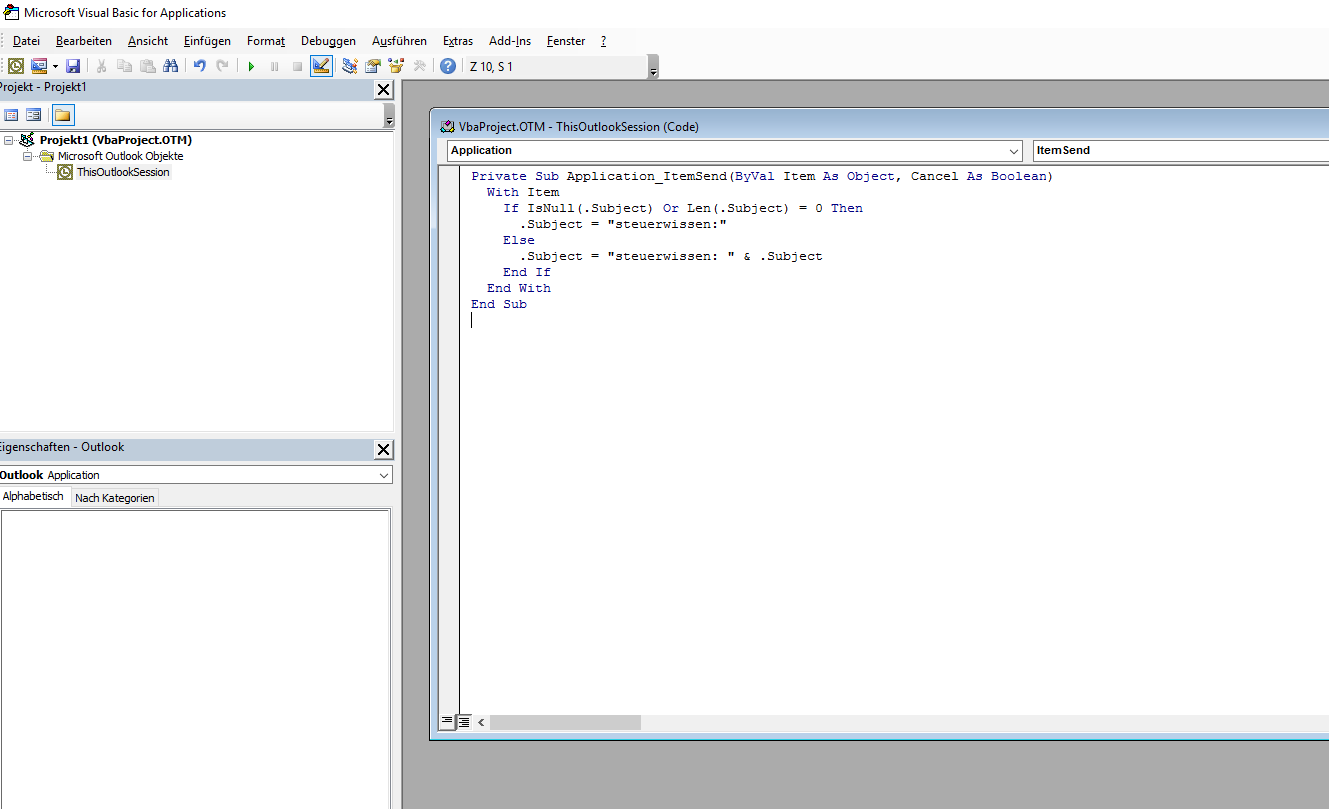Close the Eigenschaften properties panel
The width and height of the screenshot is (1329, 809).
click(384, 449)
